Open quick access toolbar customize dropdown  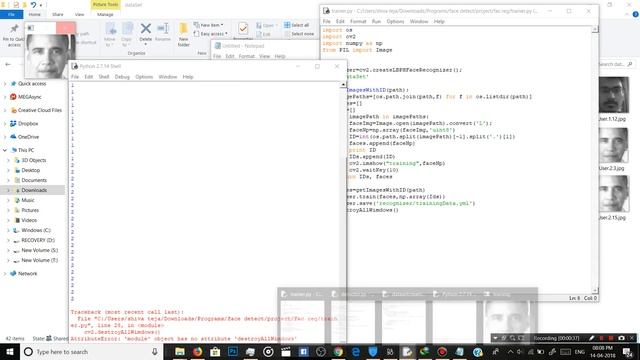tap(41, 5)
